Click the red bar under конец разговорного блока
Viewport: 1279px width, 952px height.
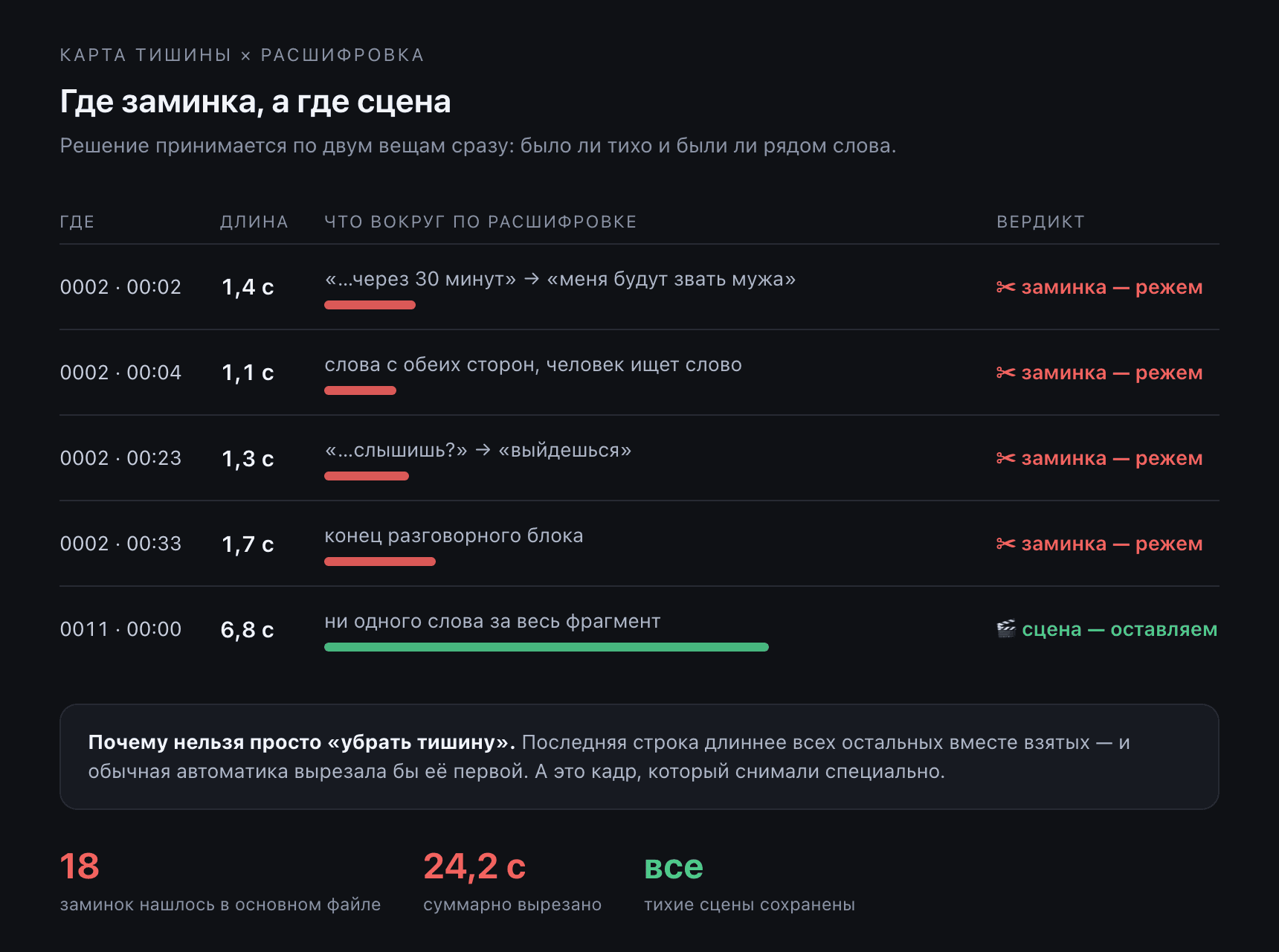(x=380, y=562)
